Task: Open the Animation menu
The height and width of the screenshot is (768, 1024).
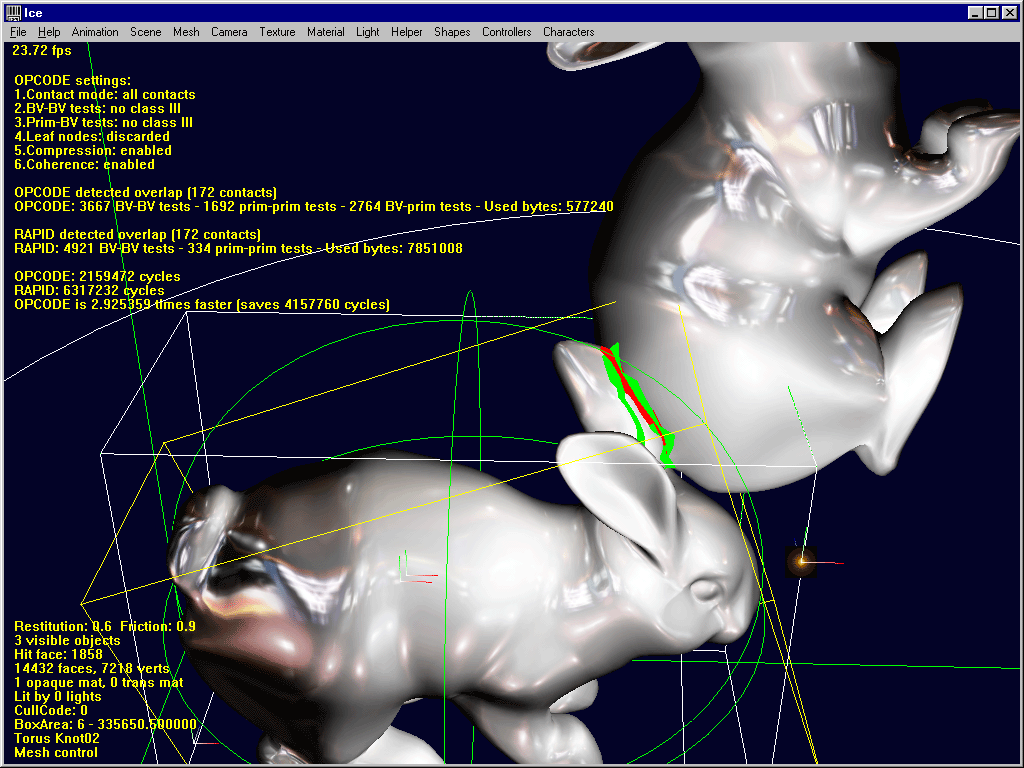Action: [x=95, y=32]
